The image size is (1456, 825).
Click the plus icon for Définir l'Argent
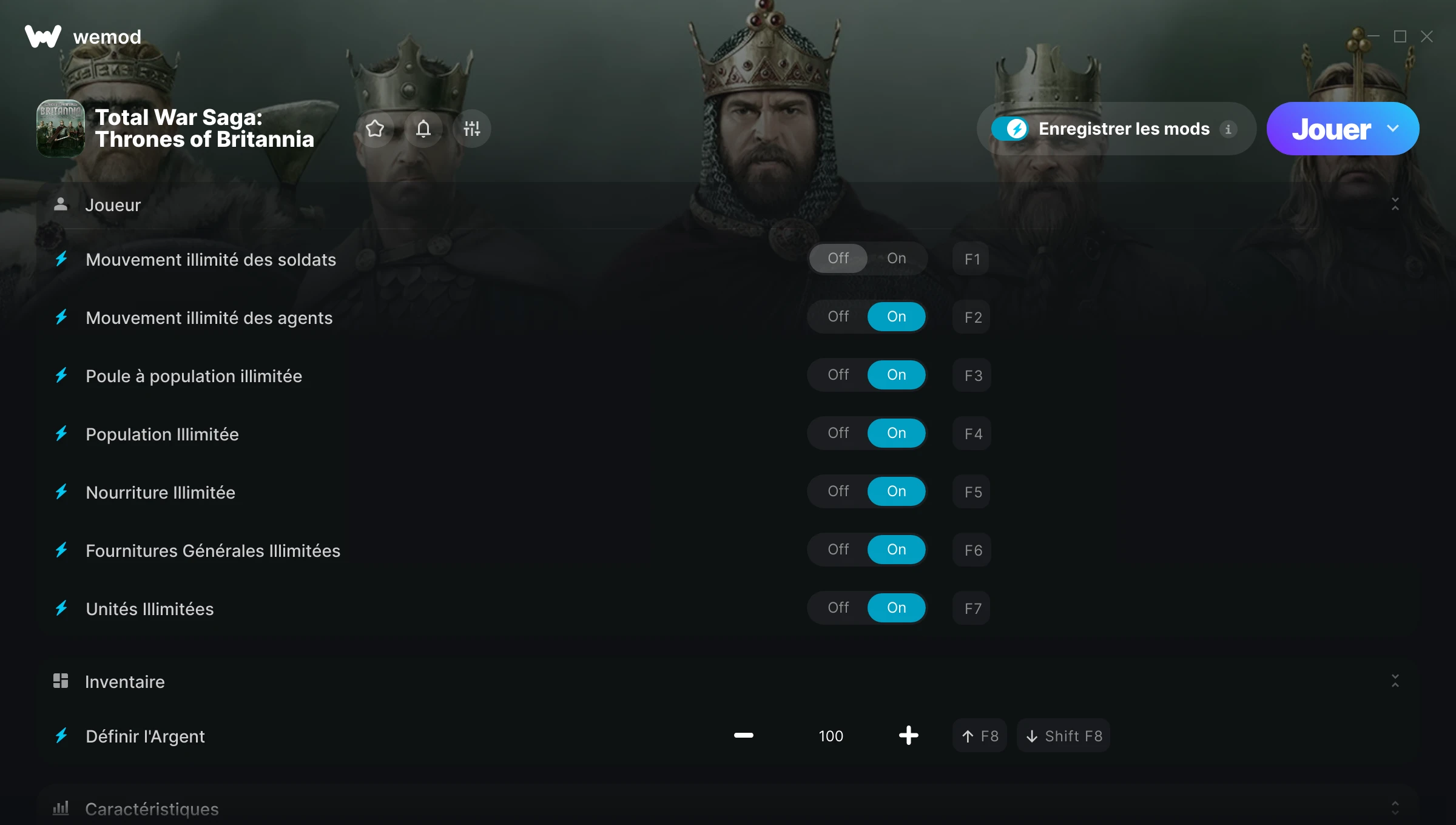[908, 735]
